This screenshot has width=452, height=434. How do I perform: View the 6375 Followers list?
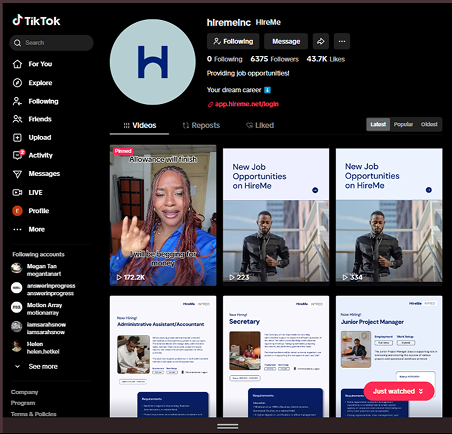[275, 59]
